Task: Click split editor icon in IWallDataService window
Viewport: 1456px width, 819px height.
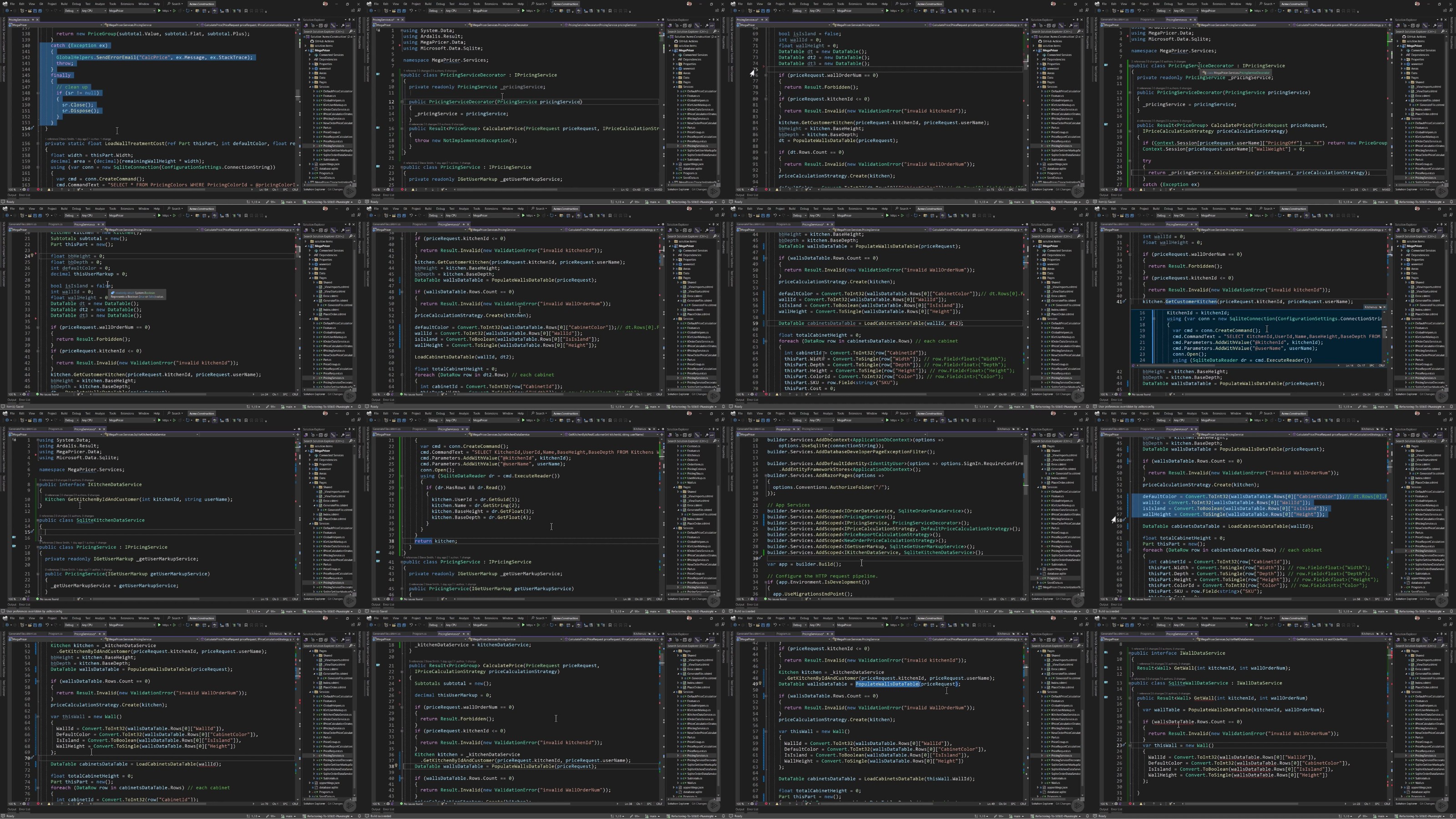Action: click(1390, 639)
